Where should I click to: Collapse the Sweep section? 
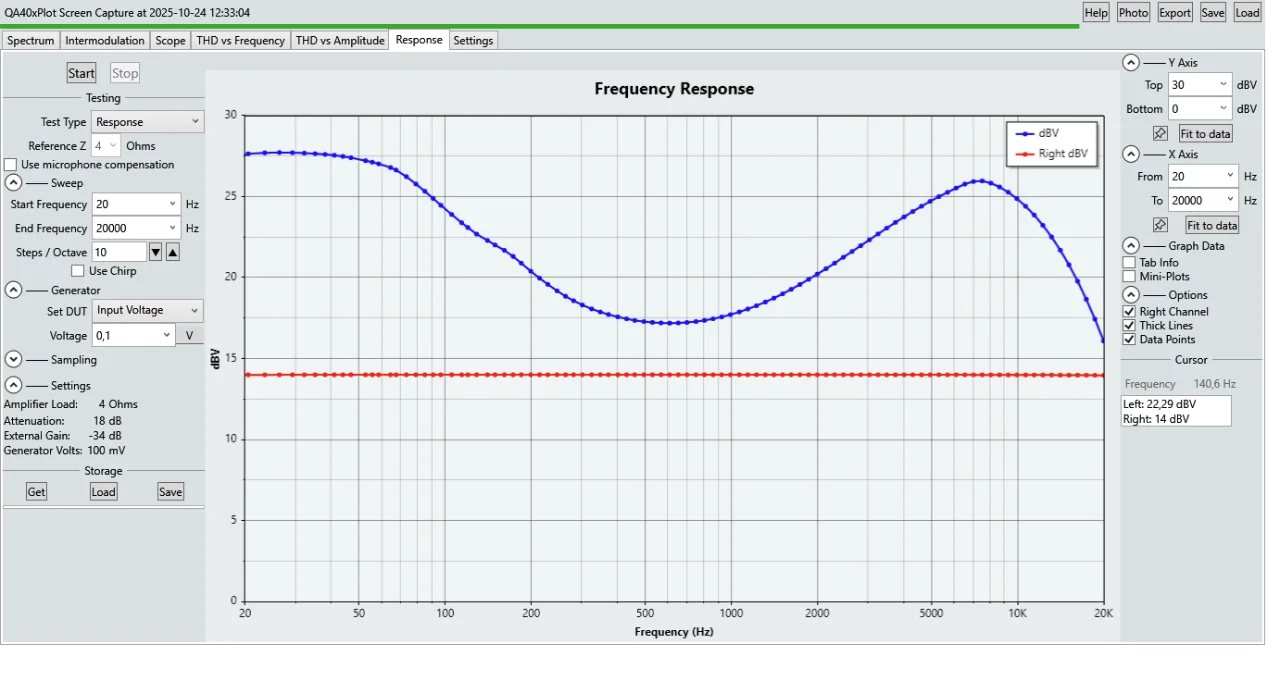[13, 182]
